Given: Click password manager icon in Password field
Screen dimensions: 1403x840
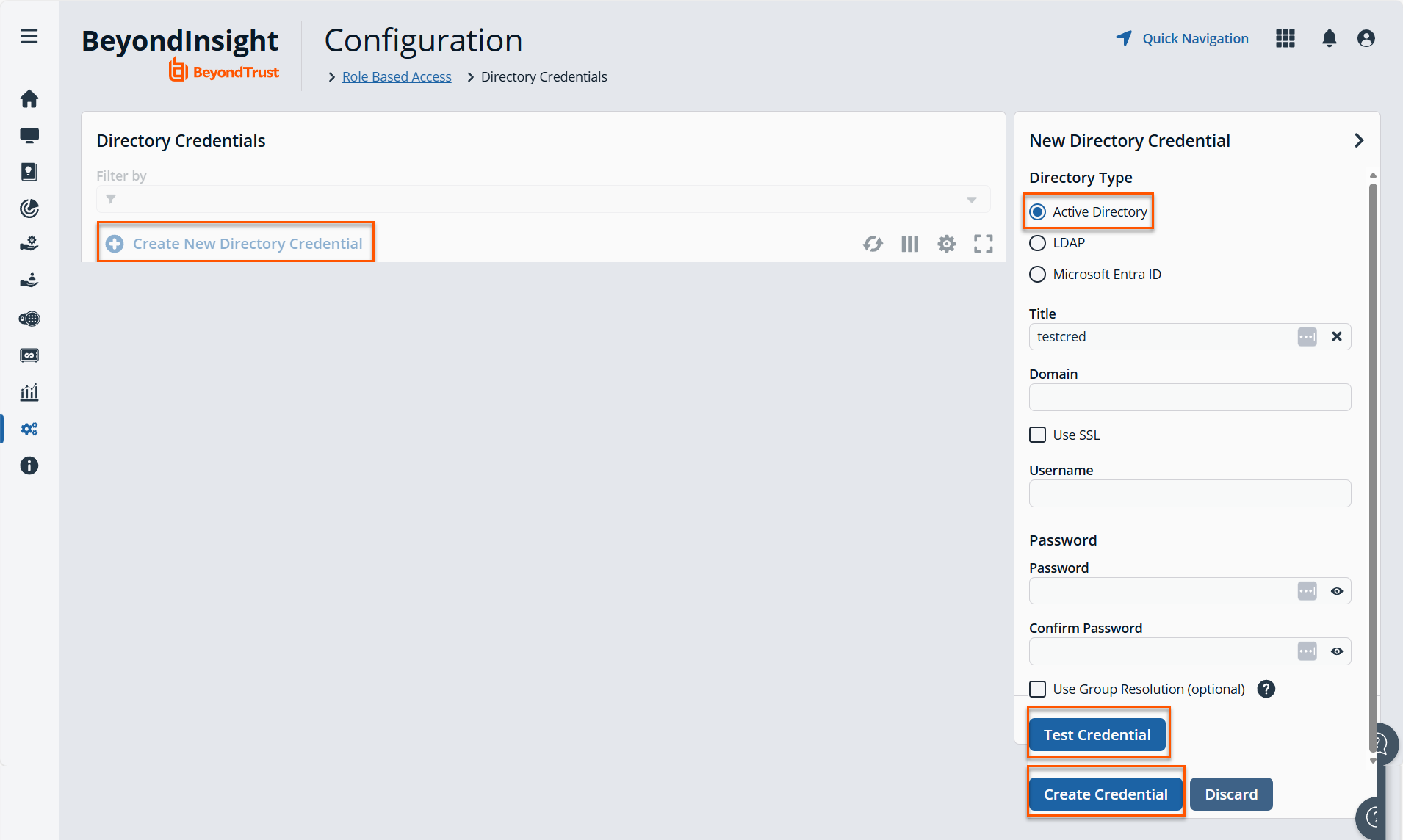Looking at the screenshot, I should 1308,591.
